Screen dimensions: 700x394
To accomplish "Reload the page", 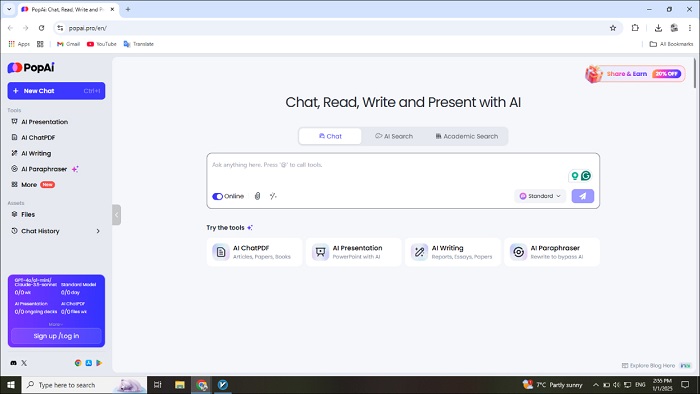I will pos(42,28).
